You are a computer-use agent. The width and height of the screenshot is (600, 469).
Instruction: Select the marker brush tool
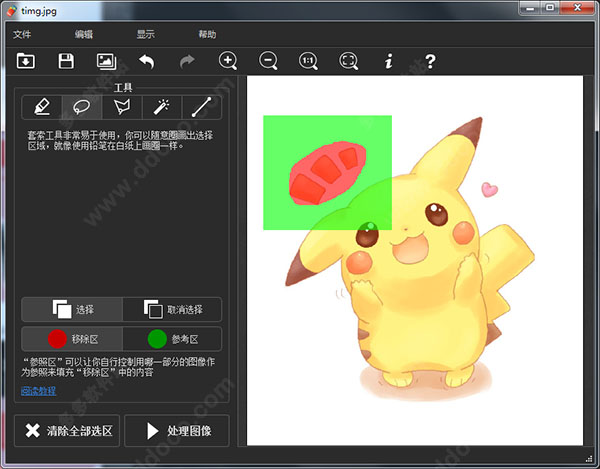tap(42, 107)
